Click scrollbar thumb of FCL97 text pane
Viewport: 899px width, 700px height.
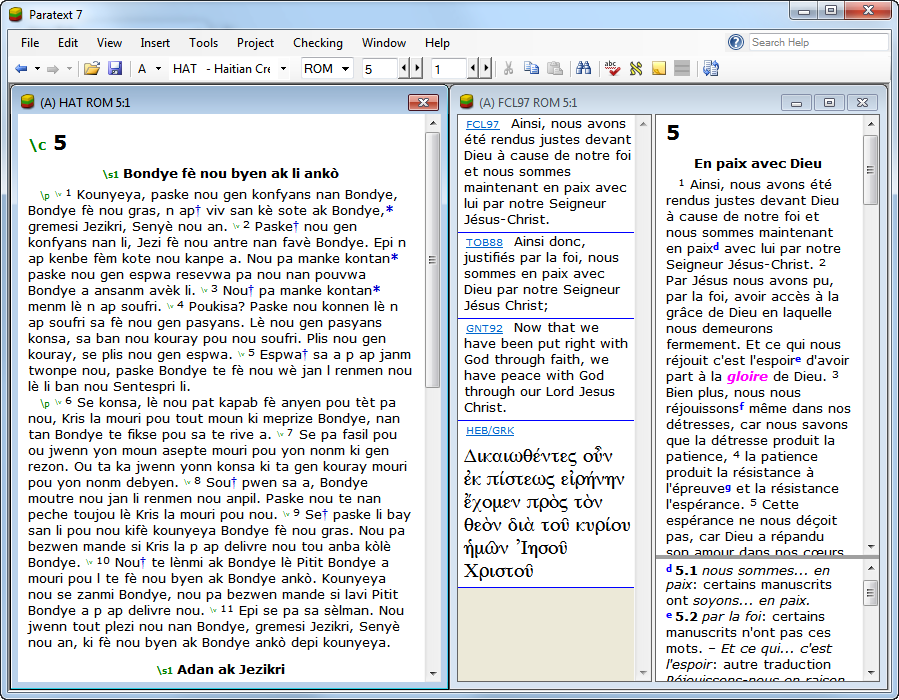click(870, 170)
